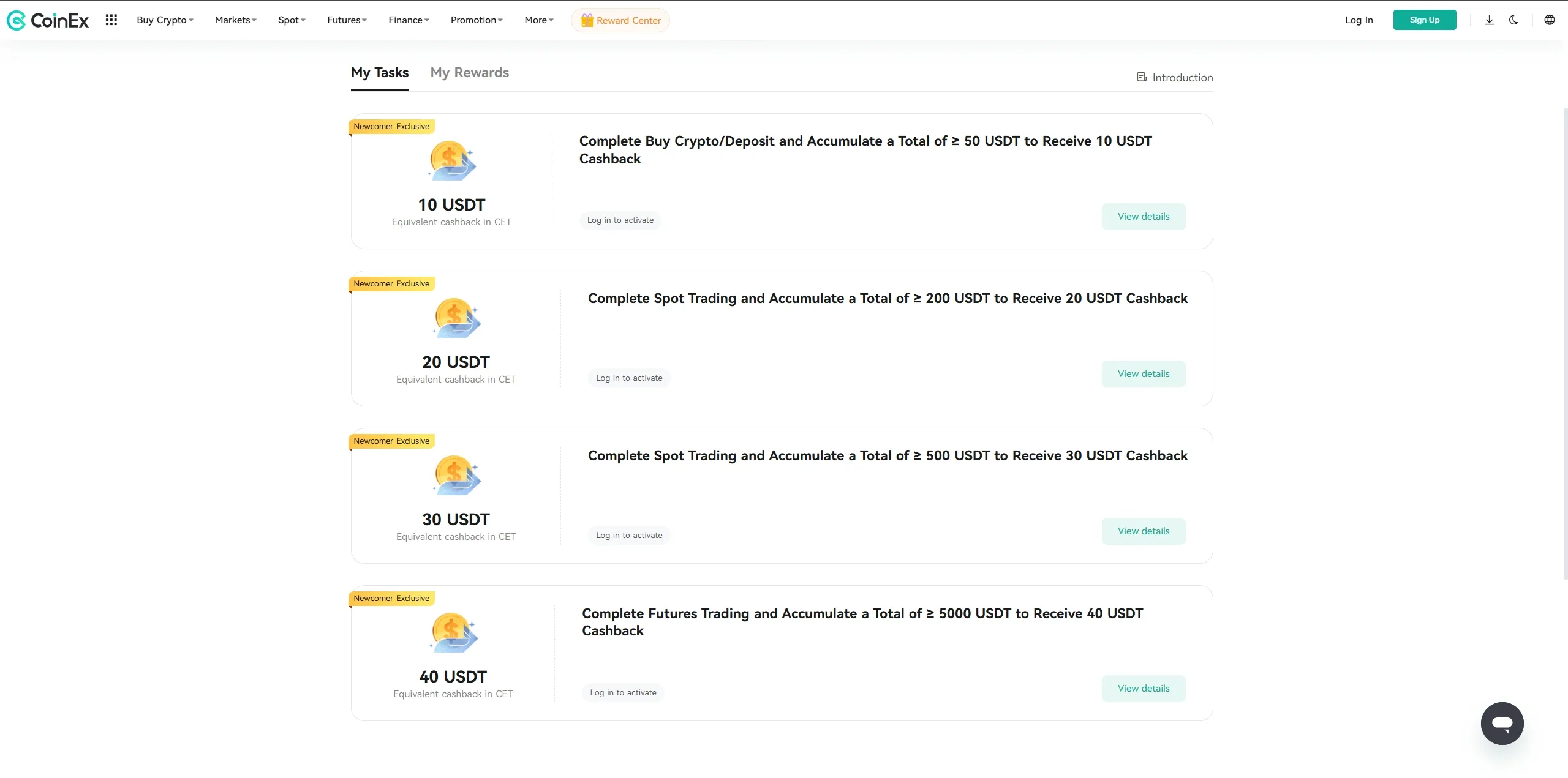Open the Reward Center button
This screenshot has width=1568, height=778.
coord(620,20)
